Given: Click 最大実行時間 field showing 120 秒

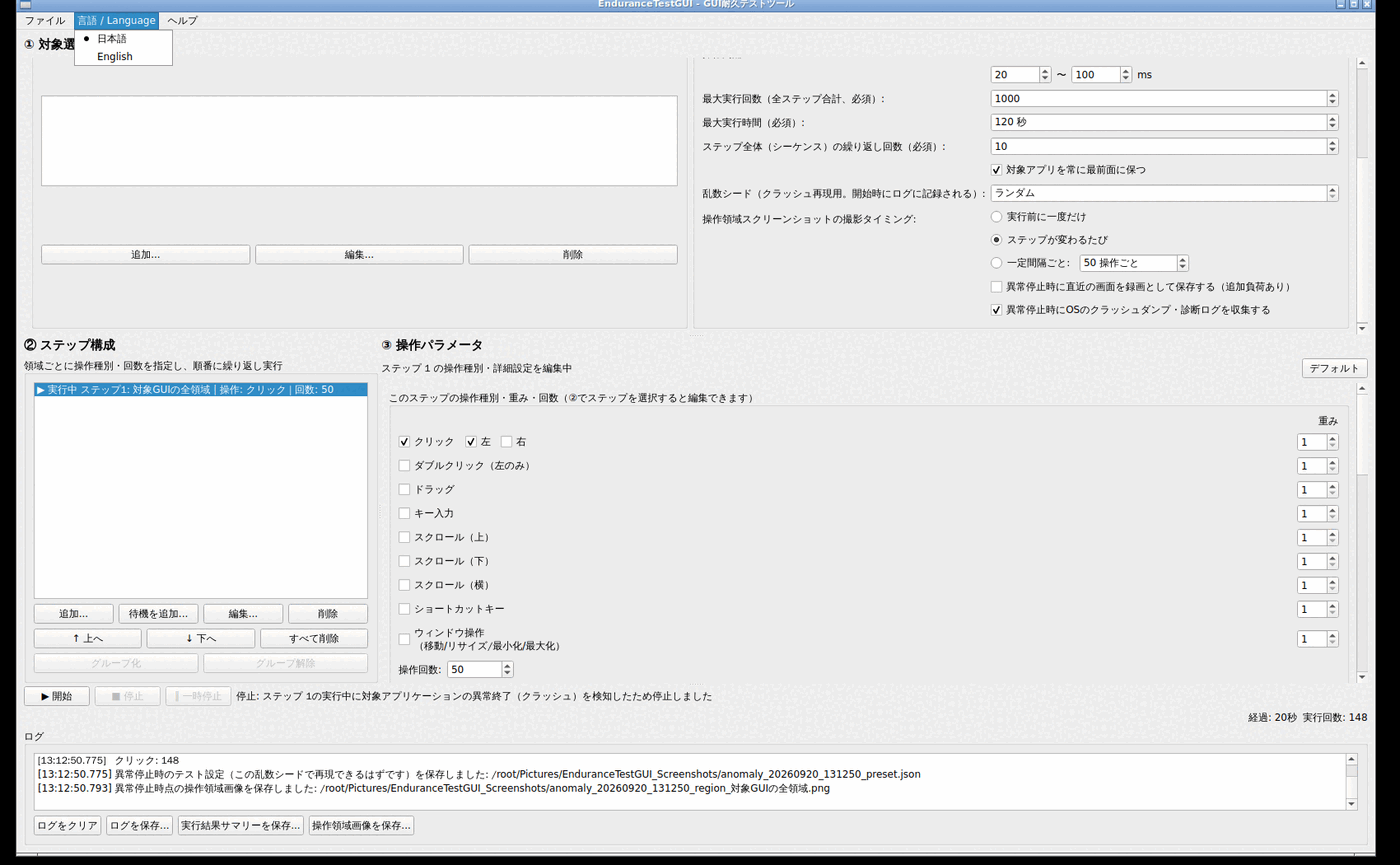Looking at the screenshot, I should (1164, 122).
